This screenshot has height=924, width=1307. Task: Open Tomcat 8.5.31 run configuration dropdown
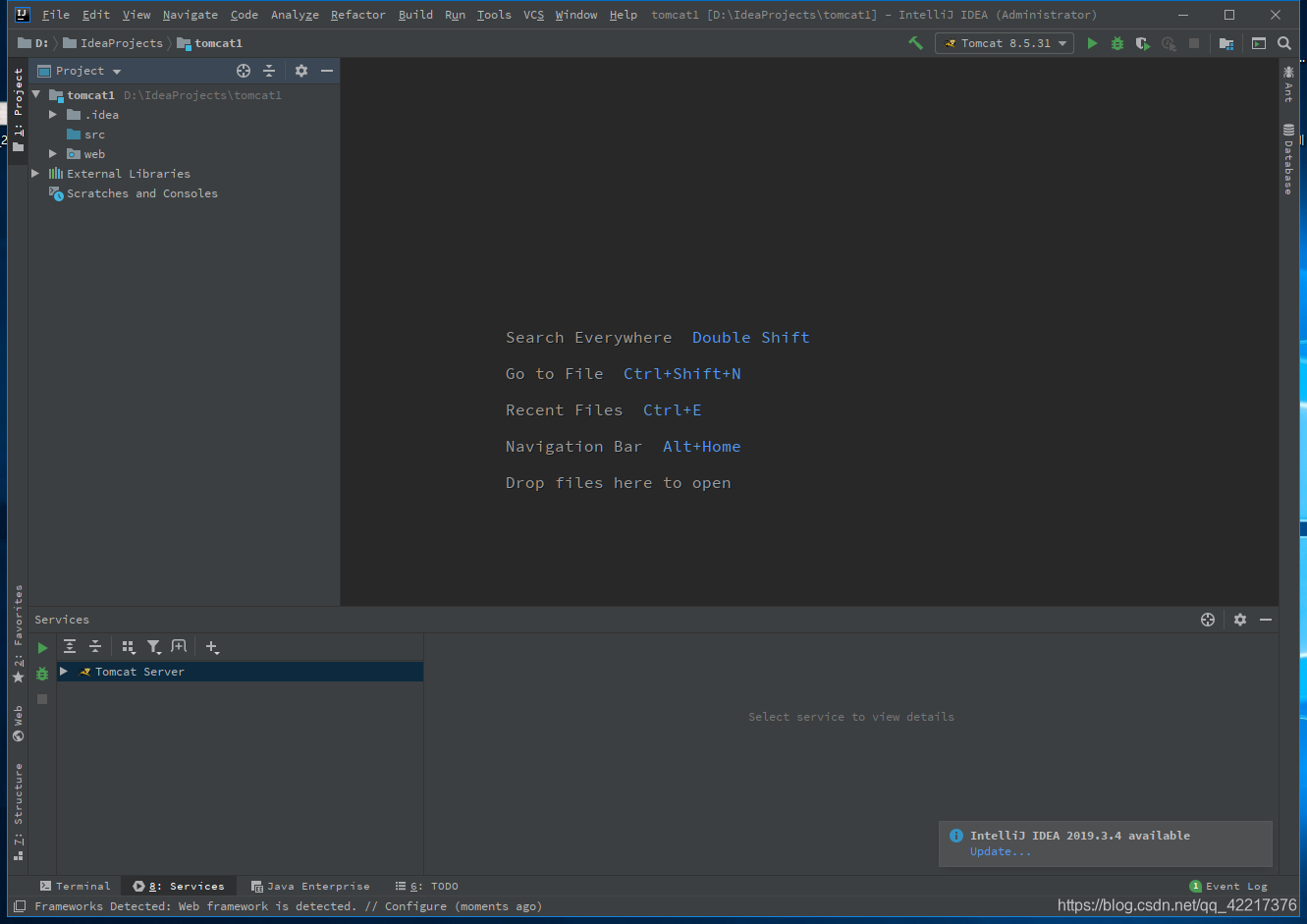pyautogui.click(x=1004, y=43)
